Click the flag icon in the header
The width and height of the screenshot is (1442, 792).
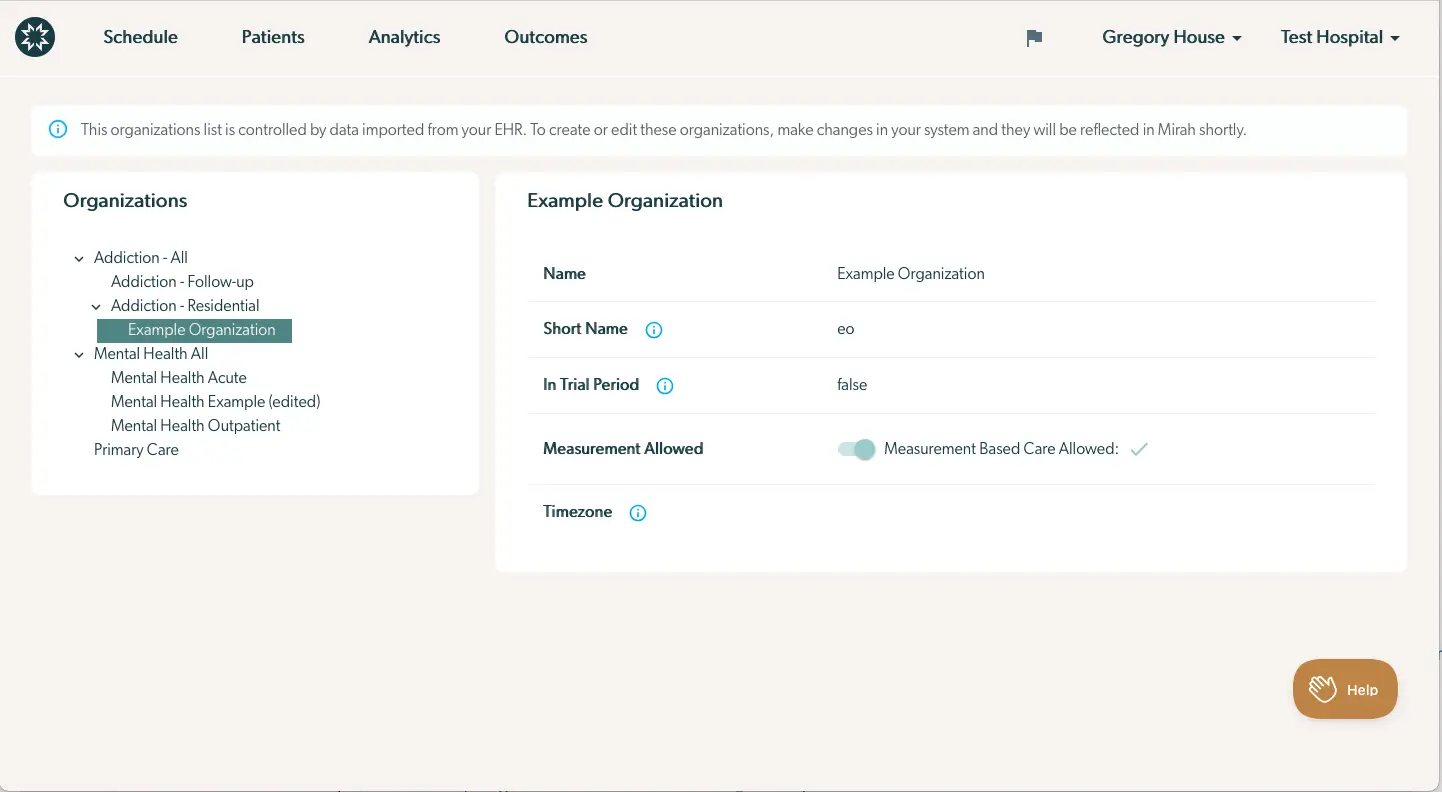click(1033, 37)
